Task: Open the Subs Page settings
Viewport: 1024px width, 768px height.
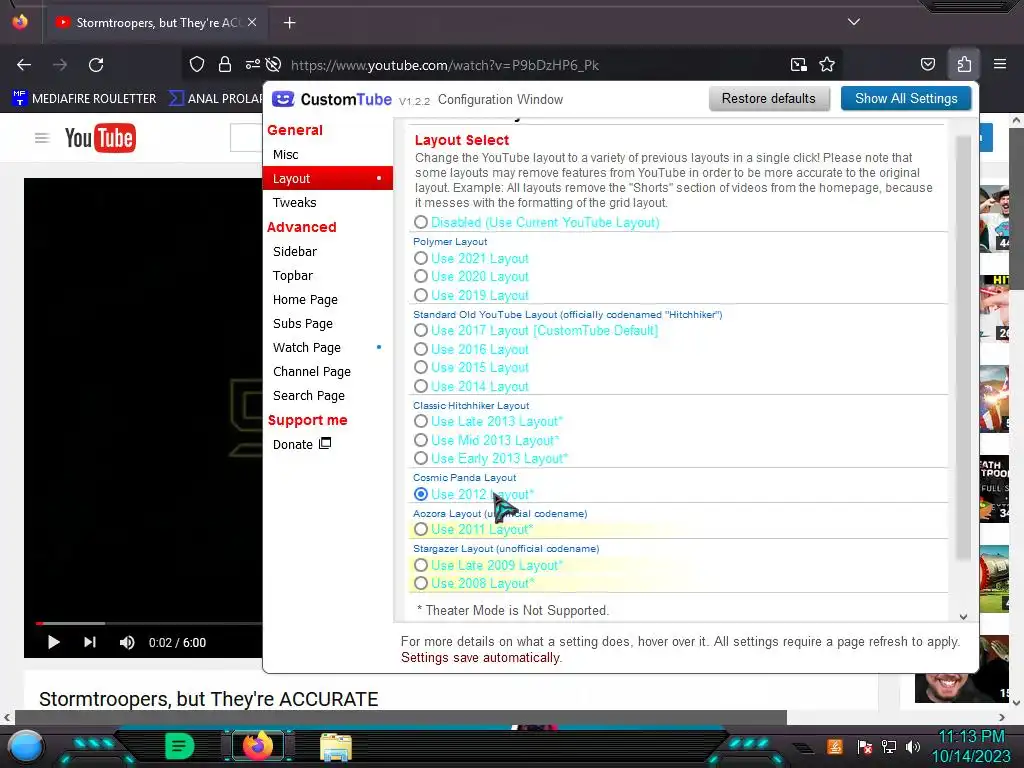Action: tap(302, 324)
